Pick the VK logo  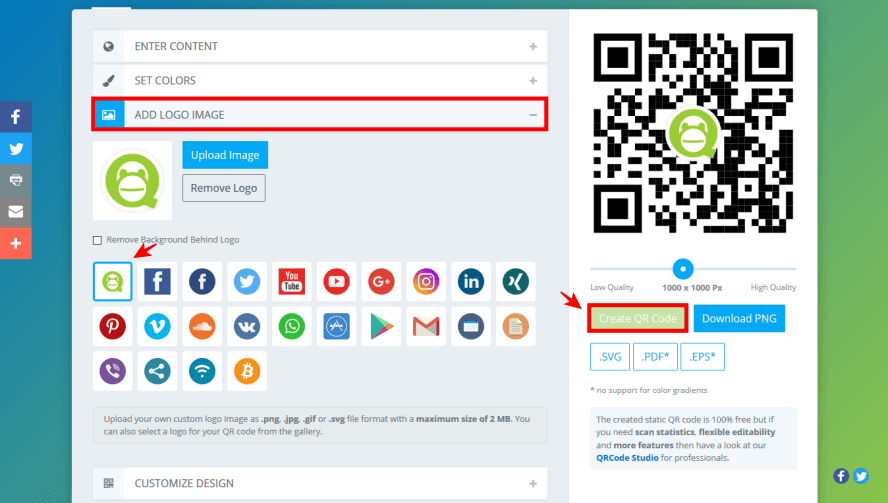247,326
